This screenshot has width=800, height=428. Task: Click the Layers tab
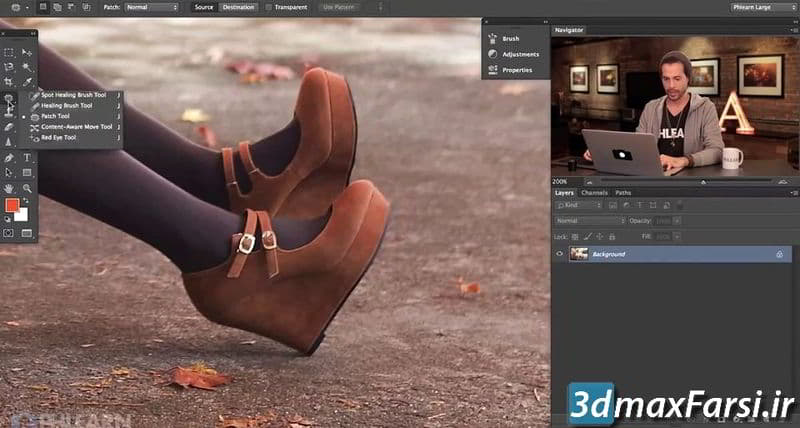pos(564,193)
